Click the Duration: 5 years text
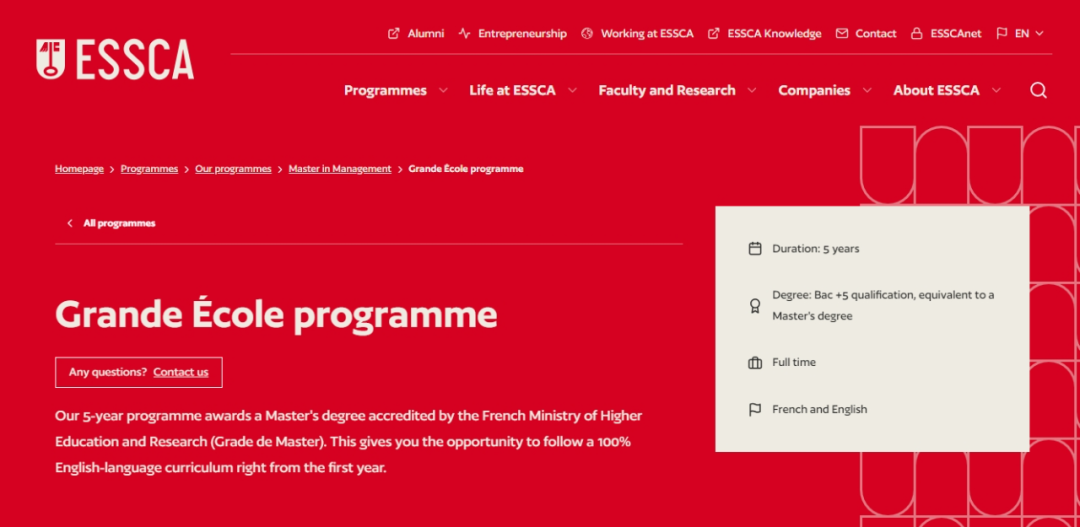1080x527 pixels. tap(816, 249)
